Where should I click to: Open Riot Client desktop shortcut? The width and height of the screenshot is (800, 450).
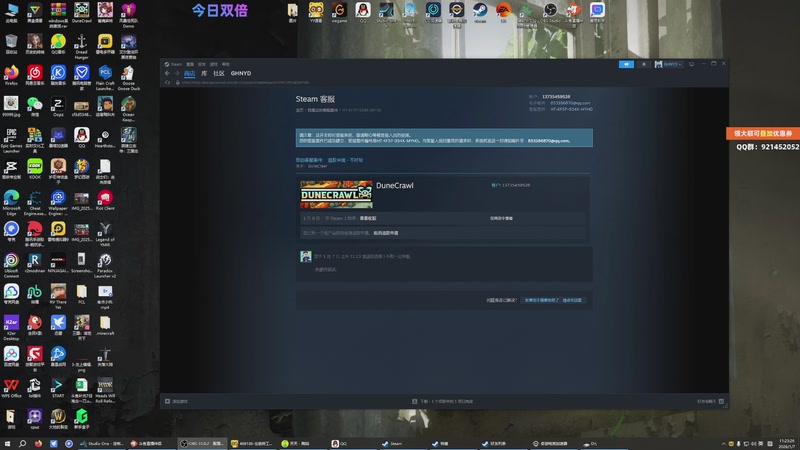coord(105,200)
